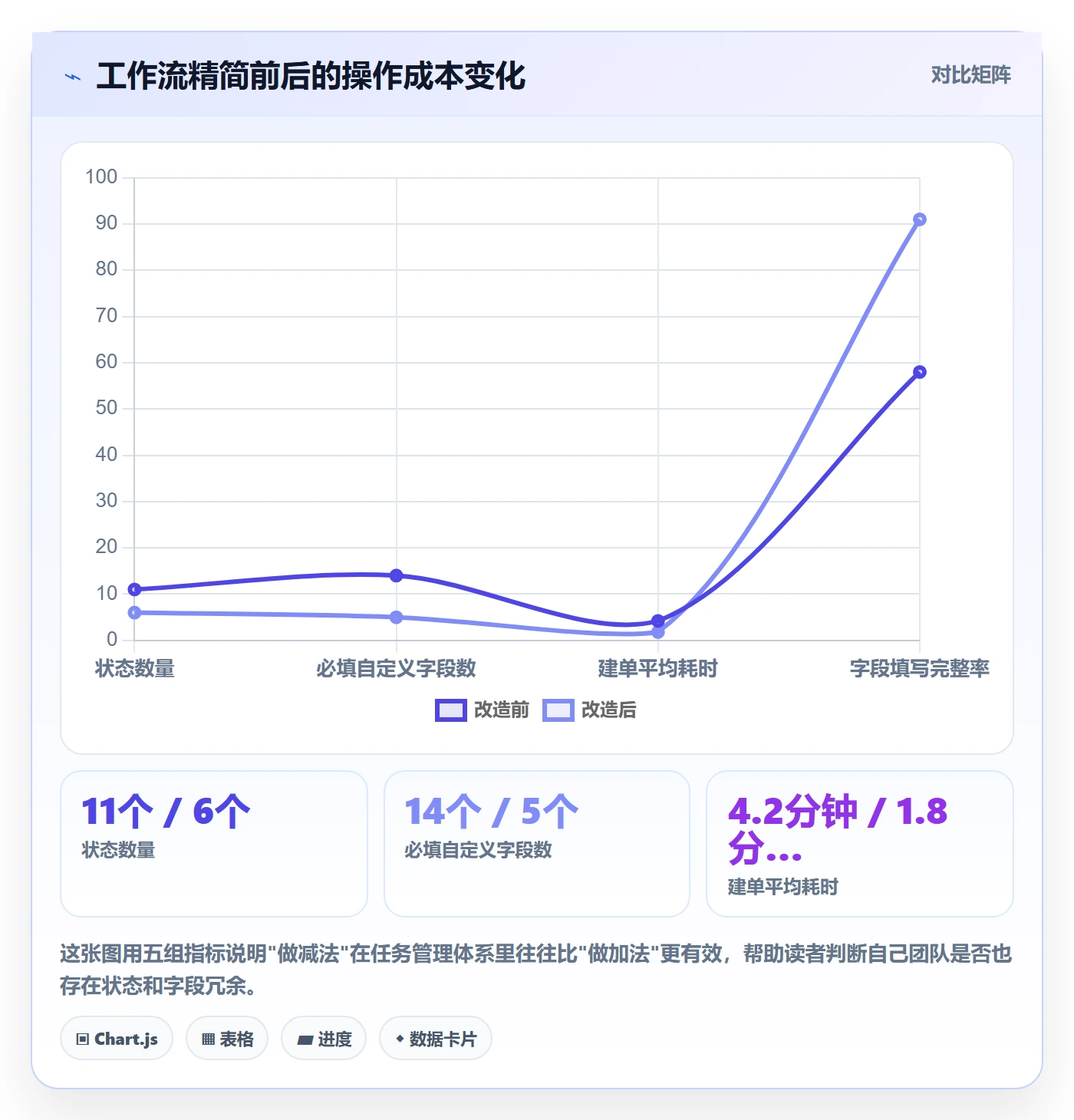Click the 对比矩阵 label in the header

tap(970, 75)
